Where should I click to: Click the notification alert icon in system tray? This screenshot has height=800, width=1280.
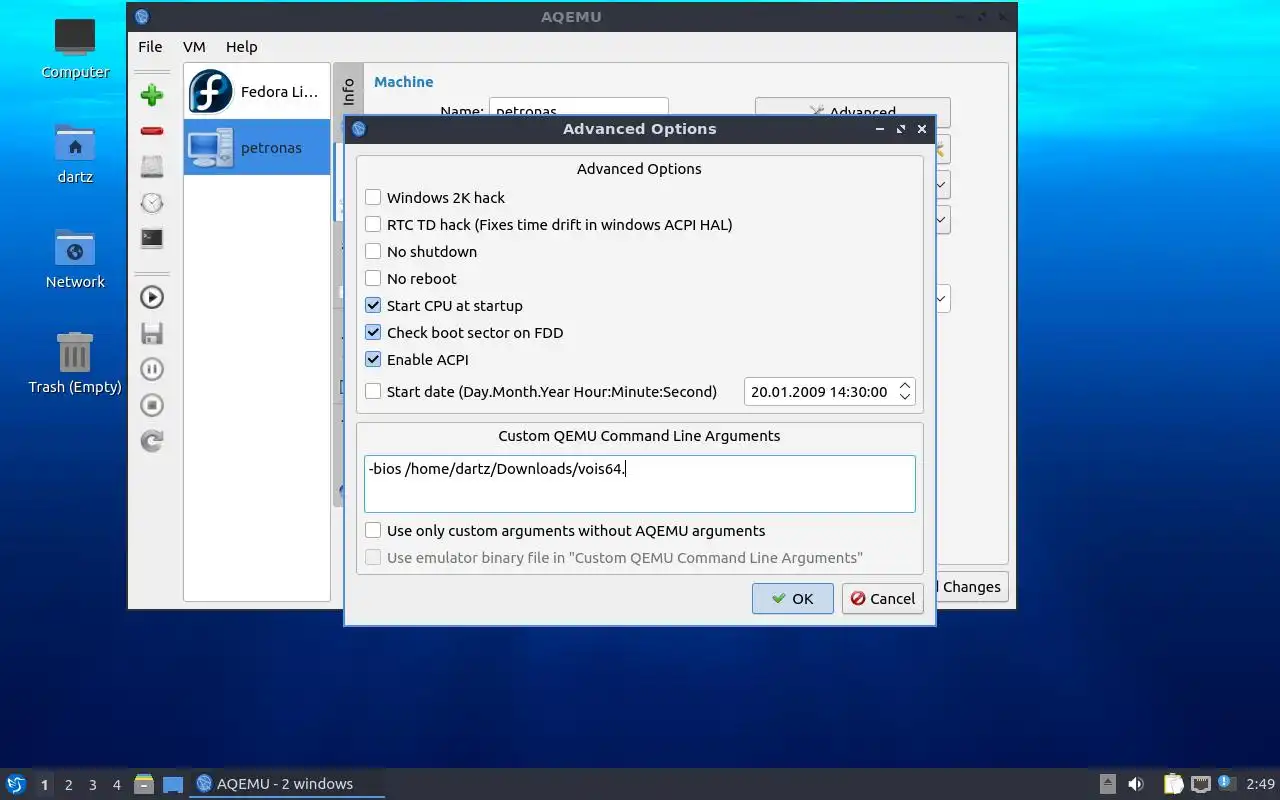click(1227, 784)
